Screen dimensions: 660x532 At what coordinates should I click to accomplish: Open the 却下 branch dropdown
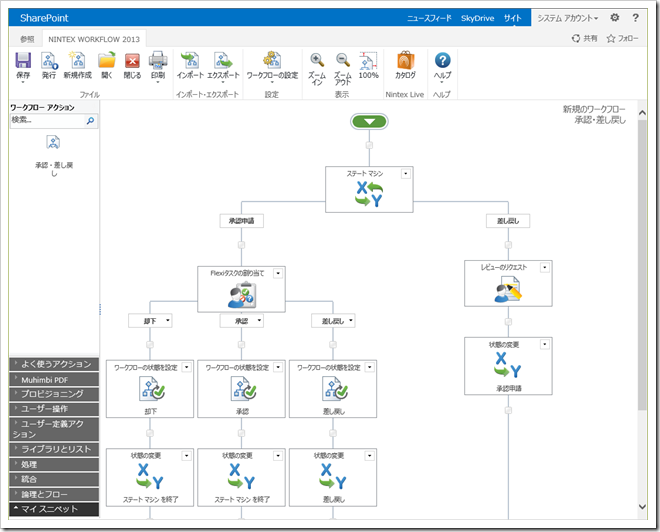click(x=168, y=321)
